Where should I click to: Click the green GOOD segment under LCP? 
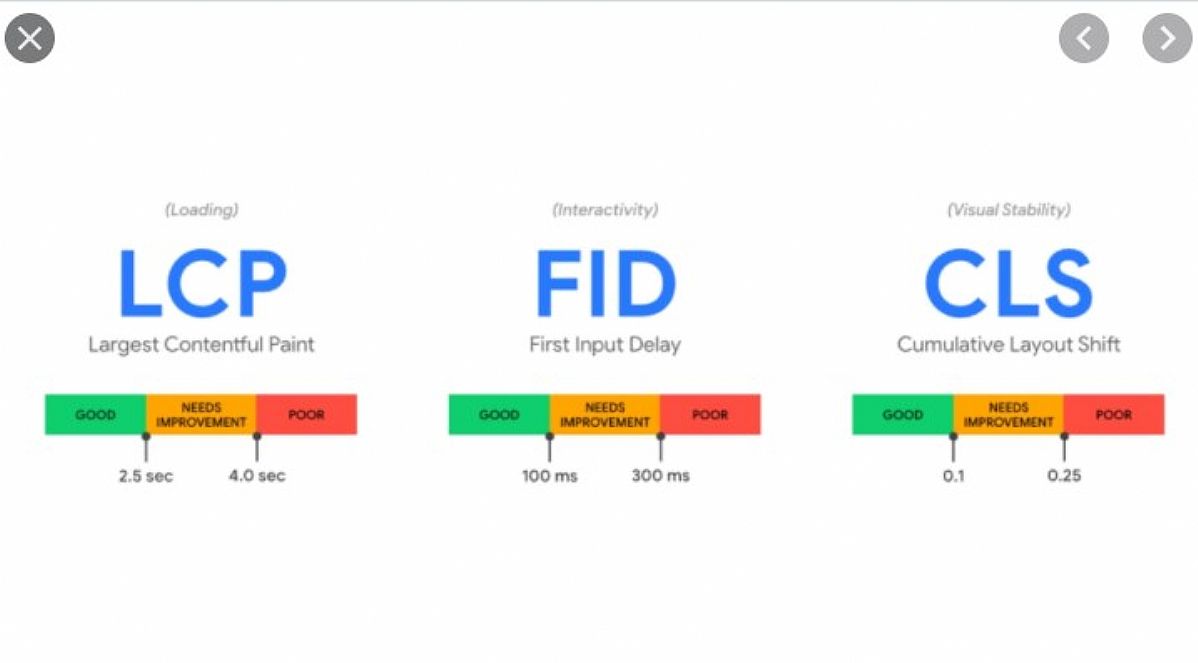tap(96, 414)
